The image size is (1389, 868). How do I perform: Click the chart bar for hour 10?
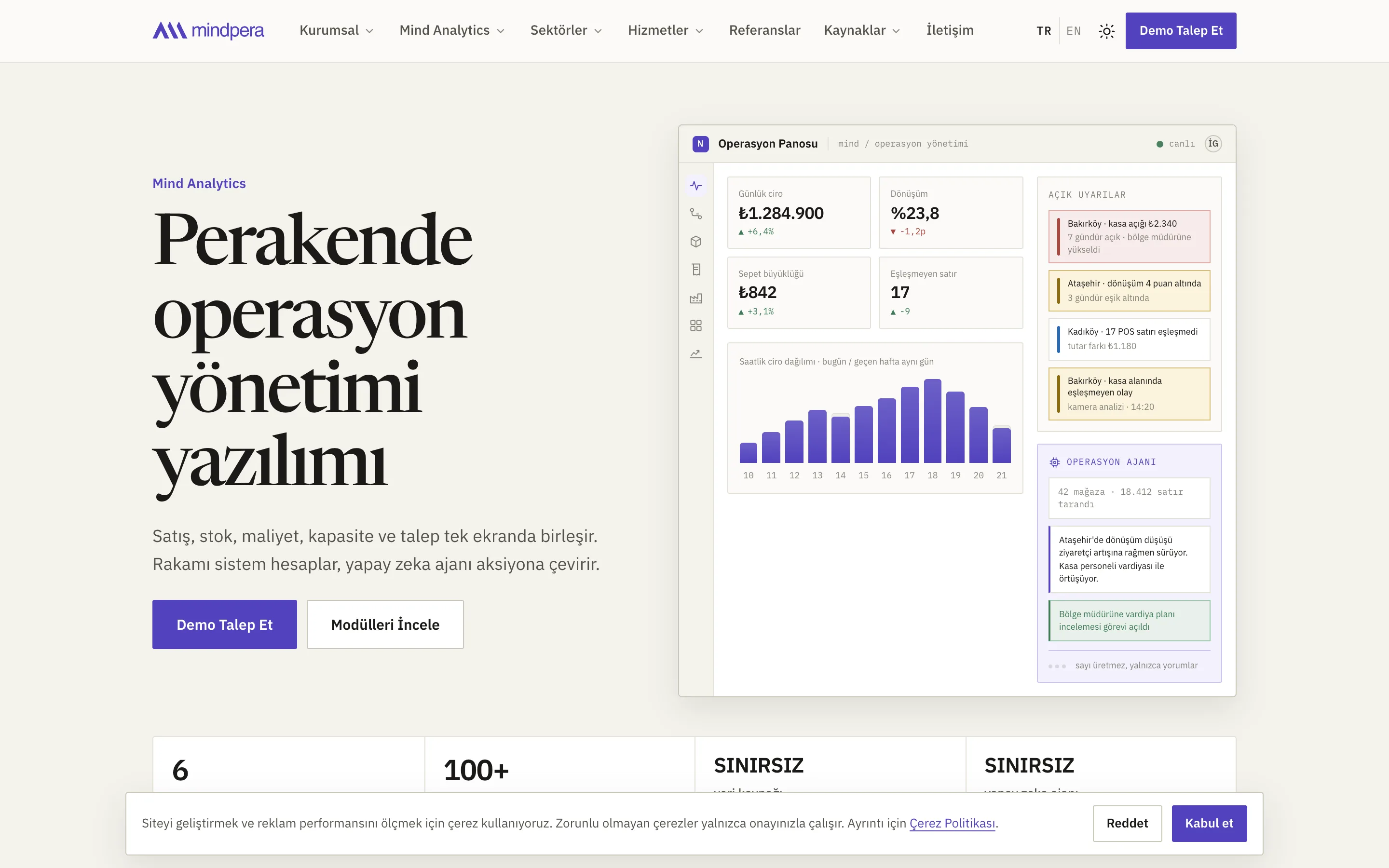click(x=749, y=452)
